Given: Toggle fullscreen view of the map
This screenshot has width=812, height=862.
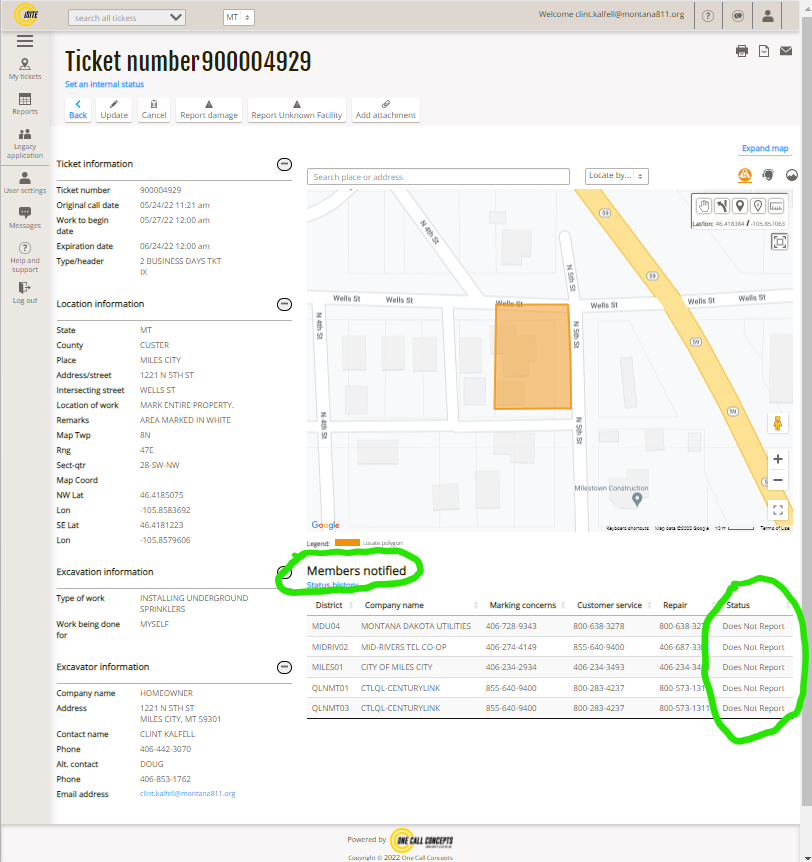Looking at the screenshot, I should [x=777, y=510].
